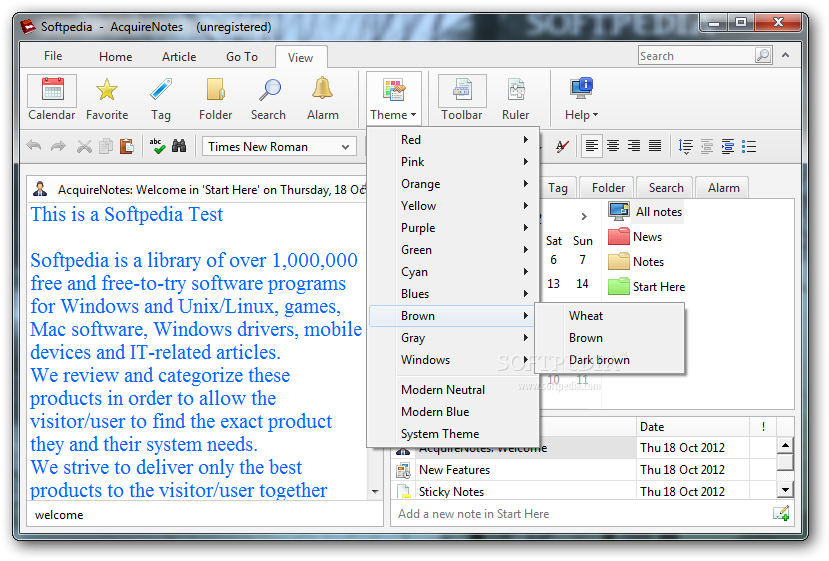Open the Cyan theme submenu
This screenshot has height=561, width=829.
click(454, 272)
